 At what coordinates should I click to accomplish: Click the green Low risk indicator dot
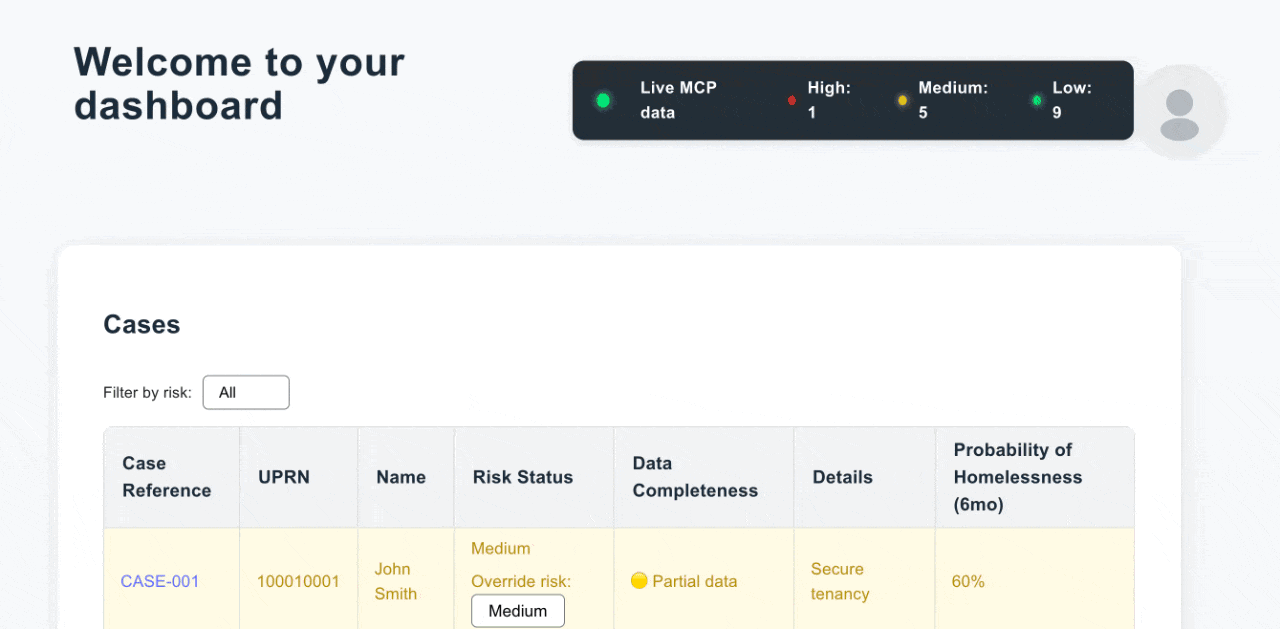pos(1036,100)
